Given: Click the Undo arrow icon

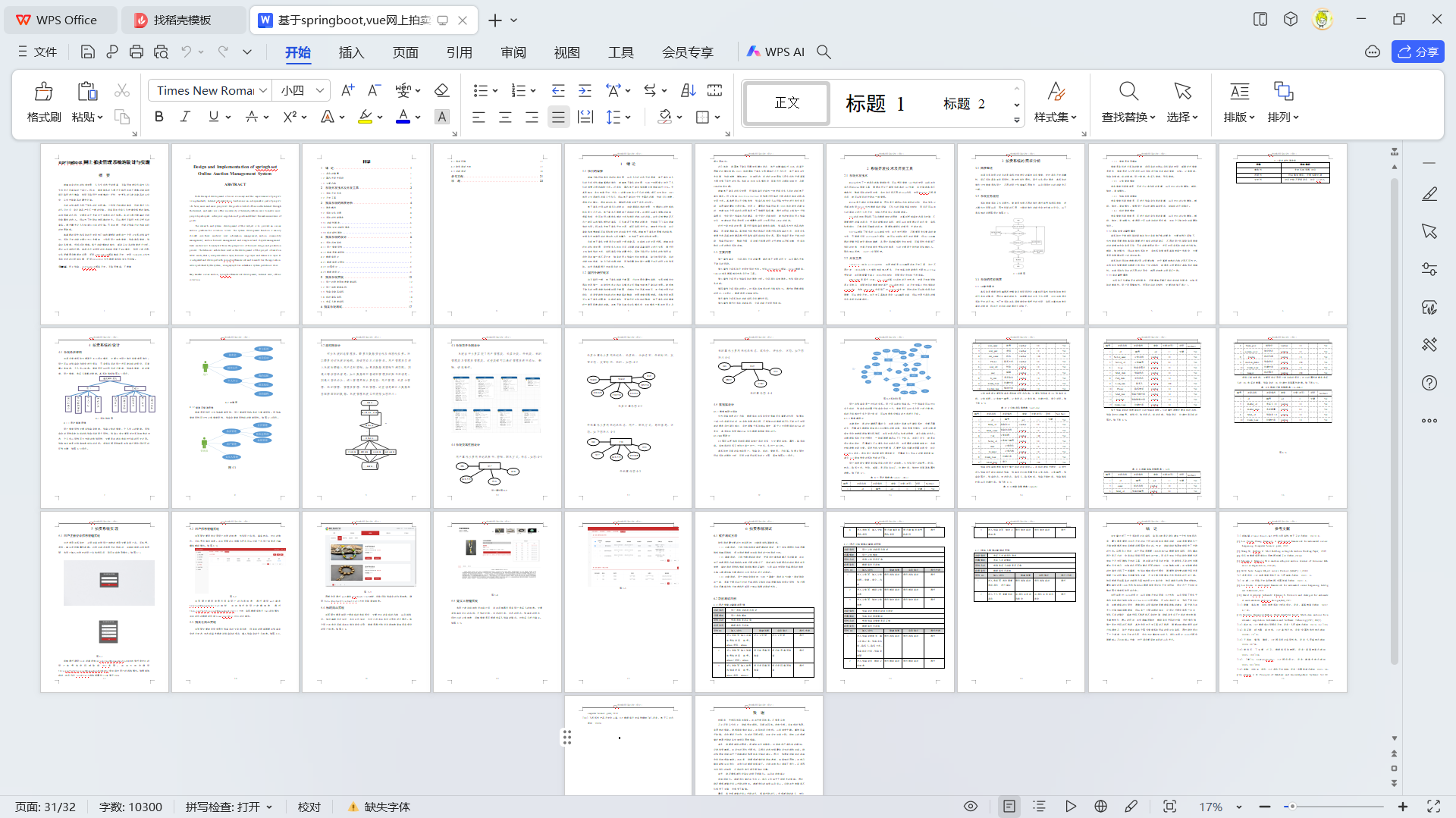Looking at the screenshot, I should pos(186,52).
